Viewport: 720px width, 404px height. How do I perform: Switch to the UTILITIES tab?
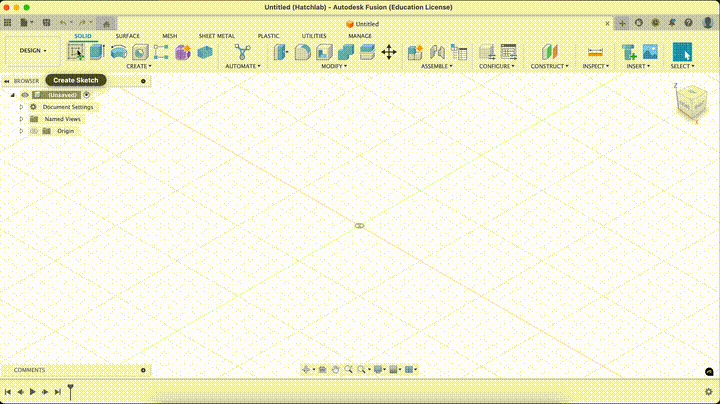coord(314,36)
